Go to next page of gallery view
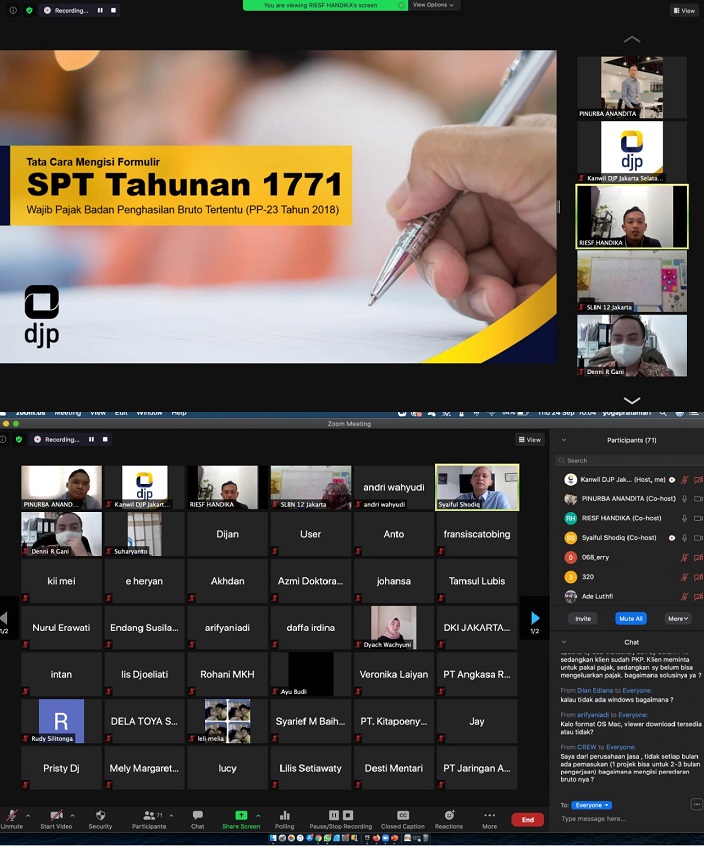 point(535,619)
